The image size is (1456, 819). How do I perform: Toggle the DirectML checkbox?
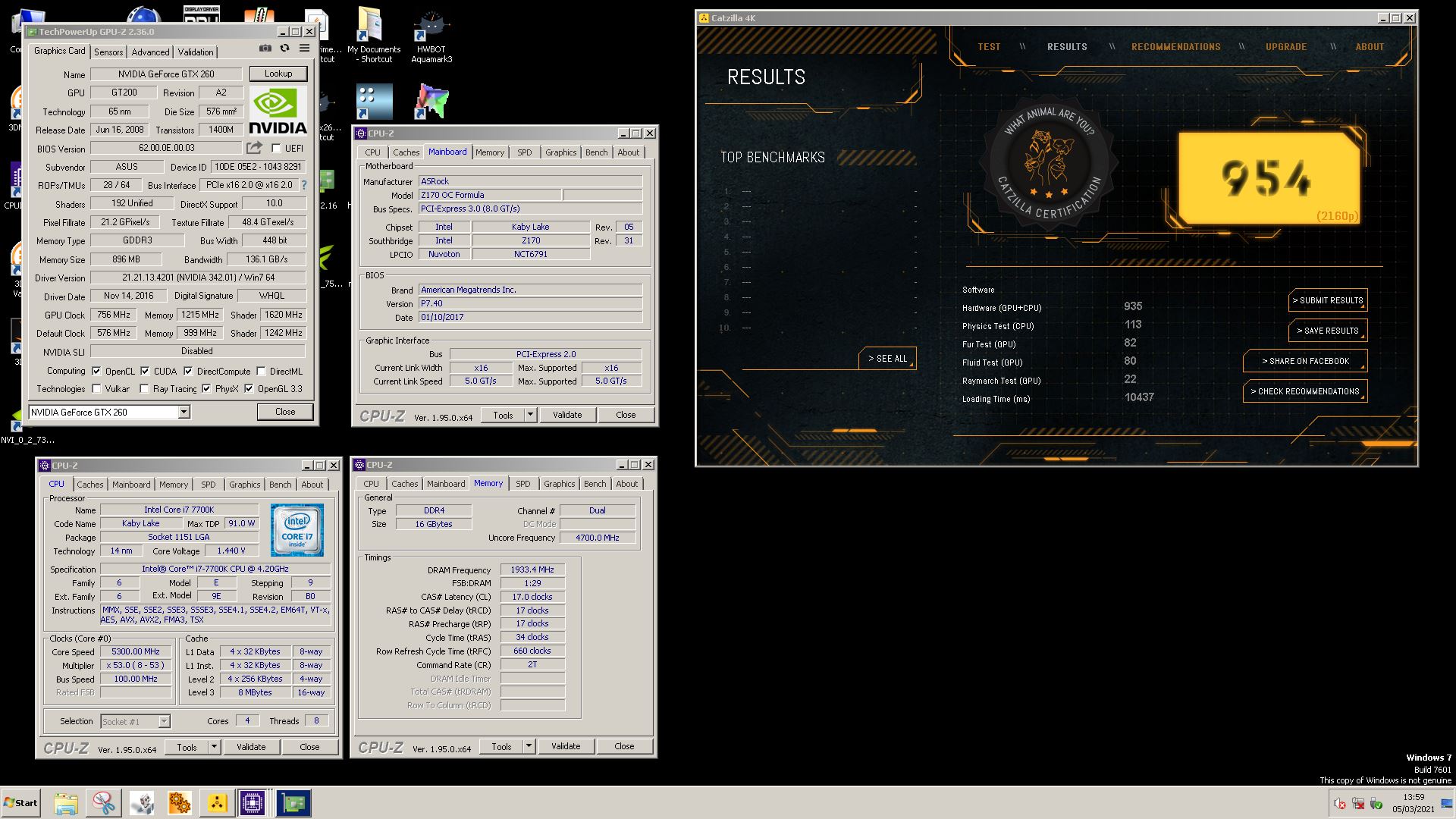(261, 371)
